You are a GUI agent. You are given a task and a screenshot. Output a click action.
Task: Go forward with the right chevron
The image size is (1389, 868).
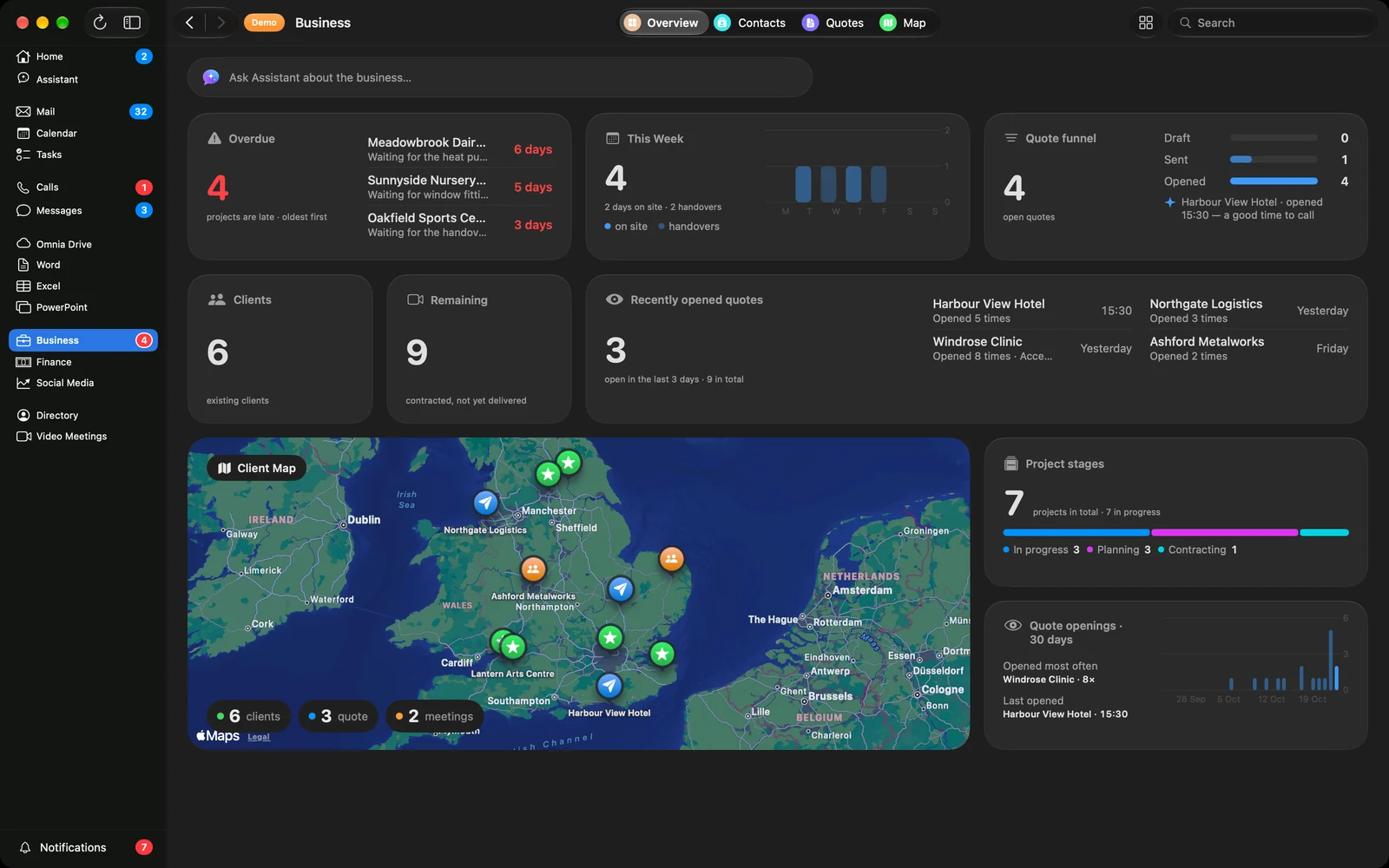pos(221,23)
